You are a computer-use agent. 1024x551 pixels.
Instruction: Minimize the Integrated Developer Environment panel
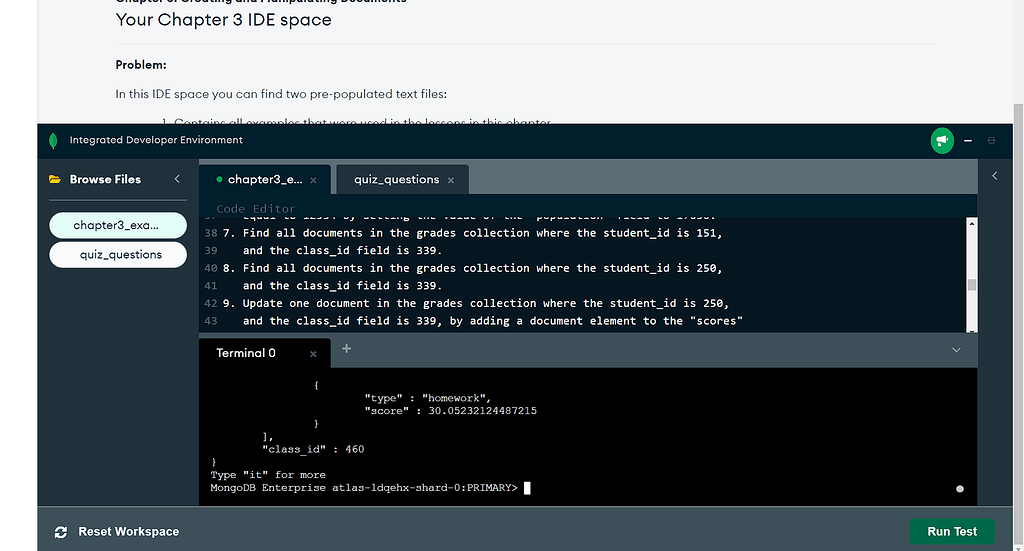[x=968, y=141]
